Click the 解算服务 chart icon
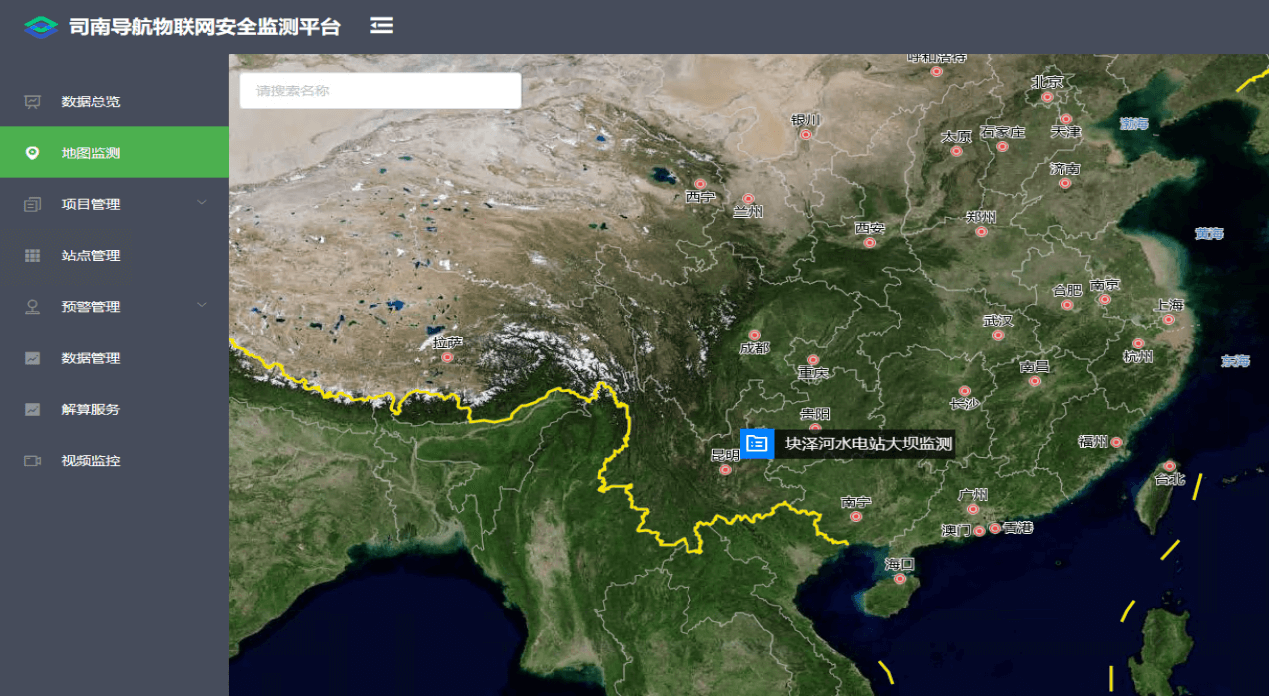Screen dimensions: 1269x696 [x=33, y=409]
